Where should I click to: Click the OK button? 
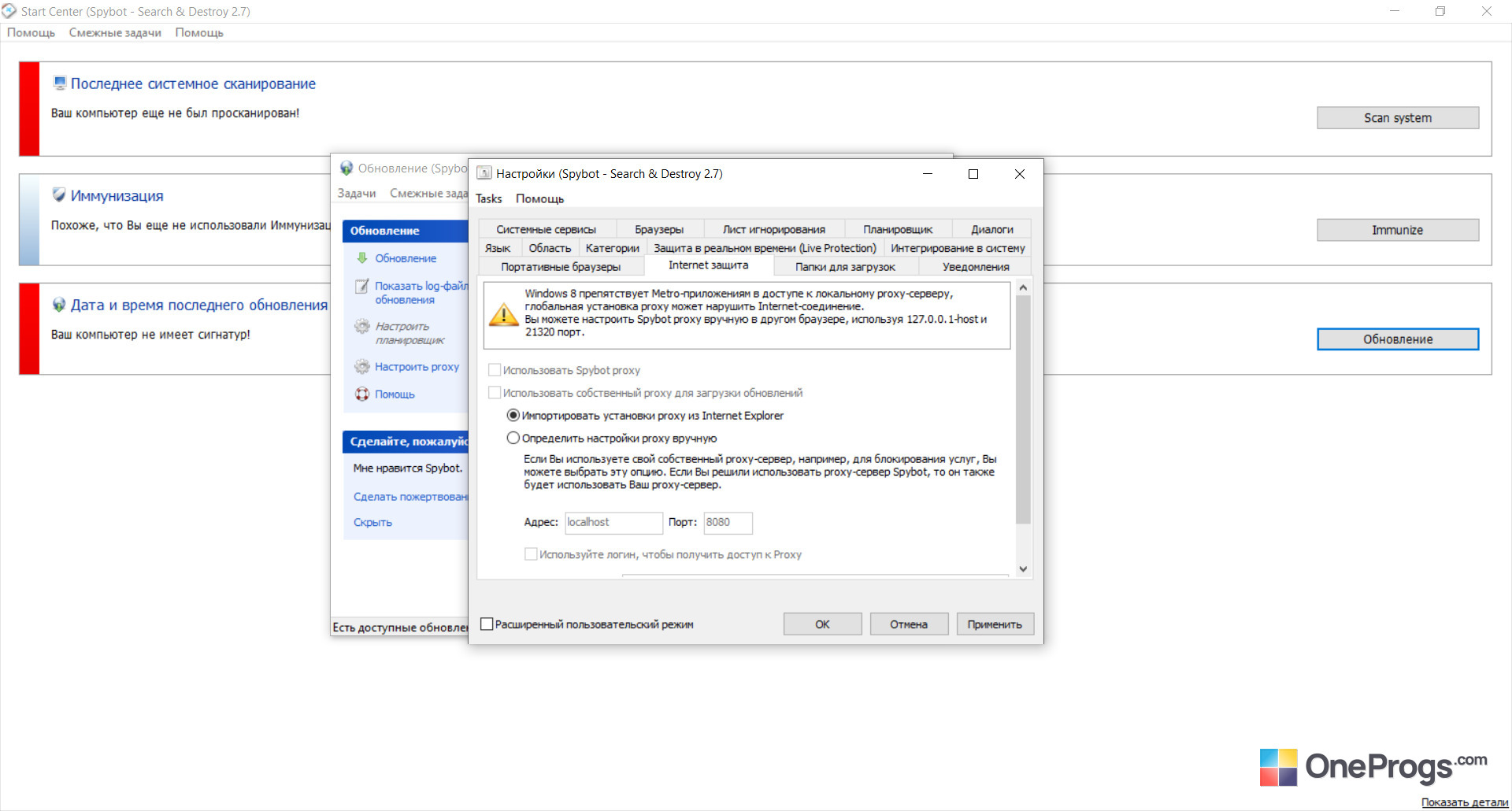[822, 624]
